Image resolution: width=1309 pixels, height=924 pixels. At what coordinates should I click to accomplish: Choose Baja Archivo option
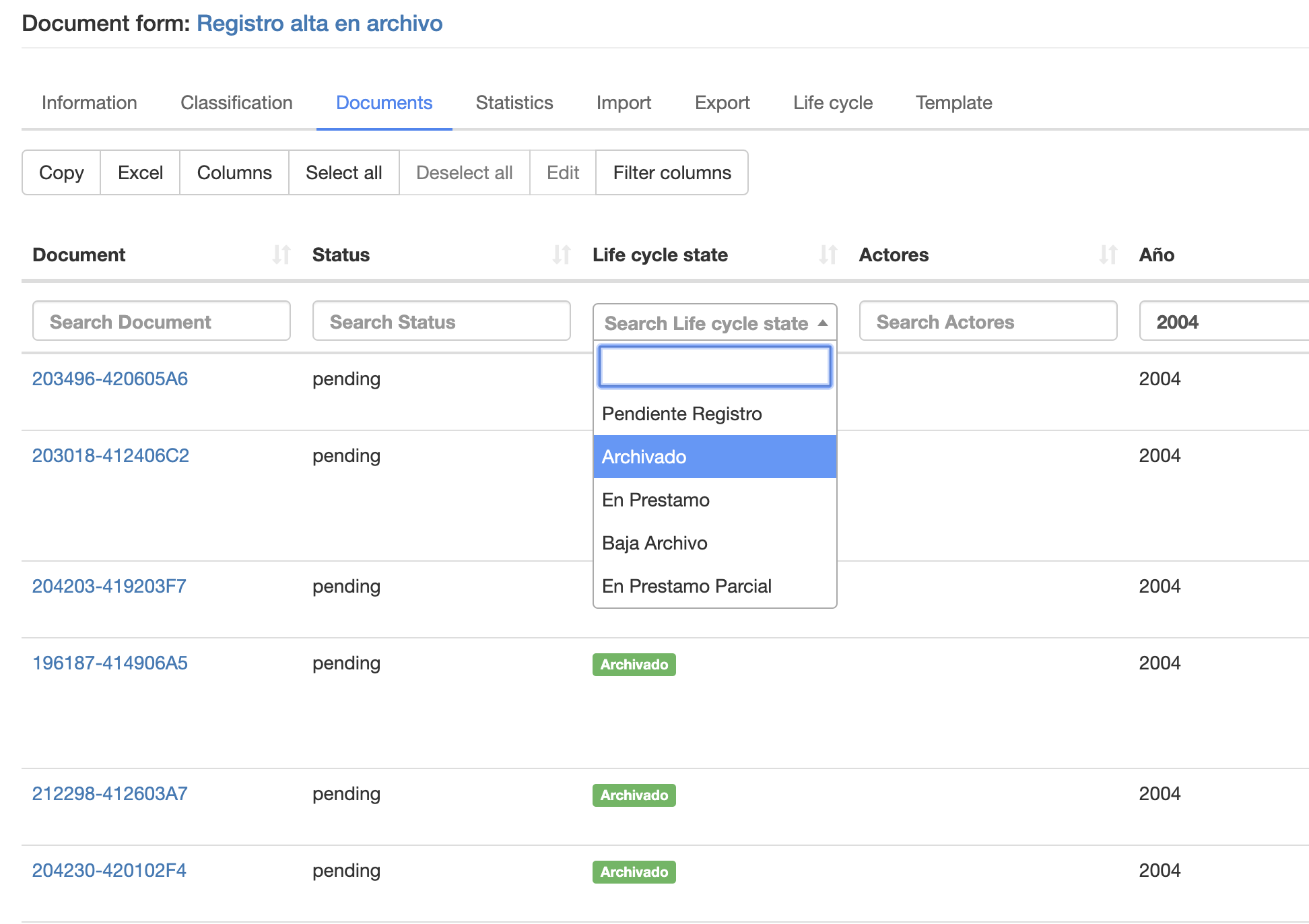[714, 543]
